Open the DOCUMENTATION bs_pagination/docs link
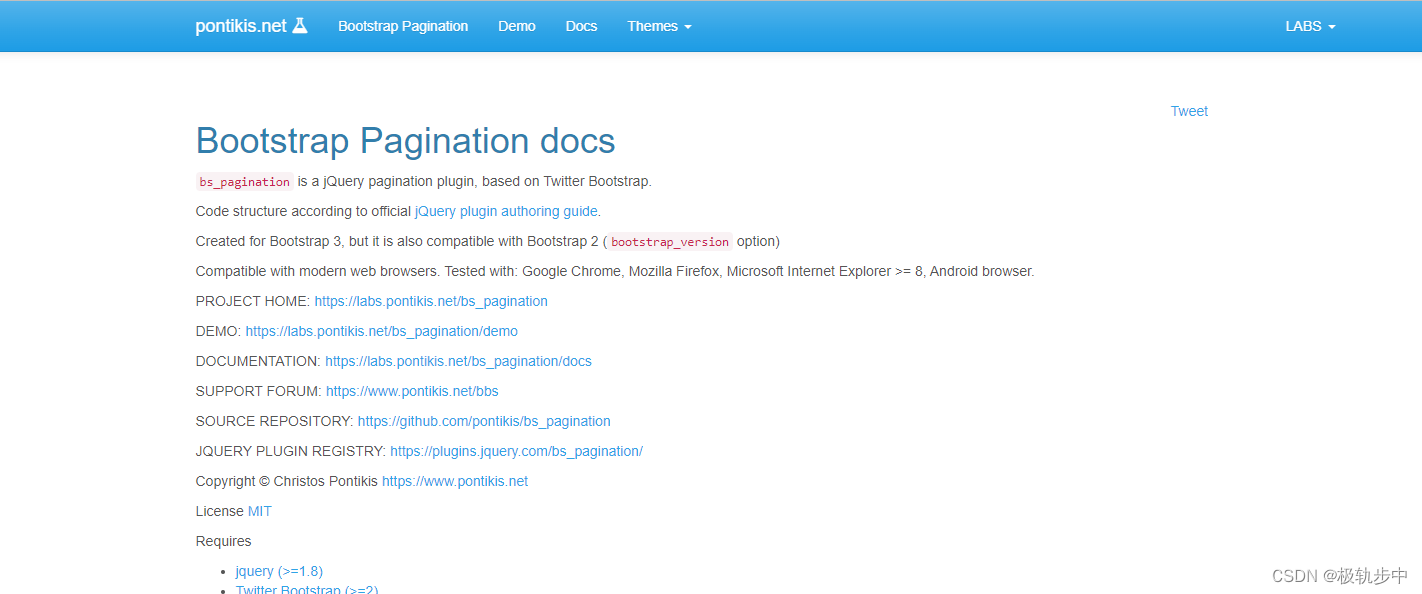1422x594 pixels. click(x=458, y=361)
